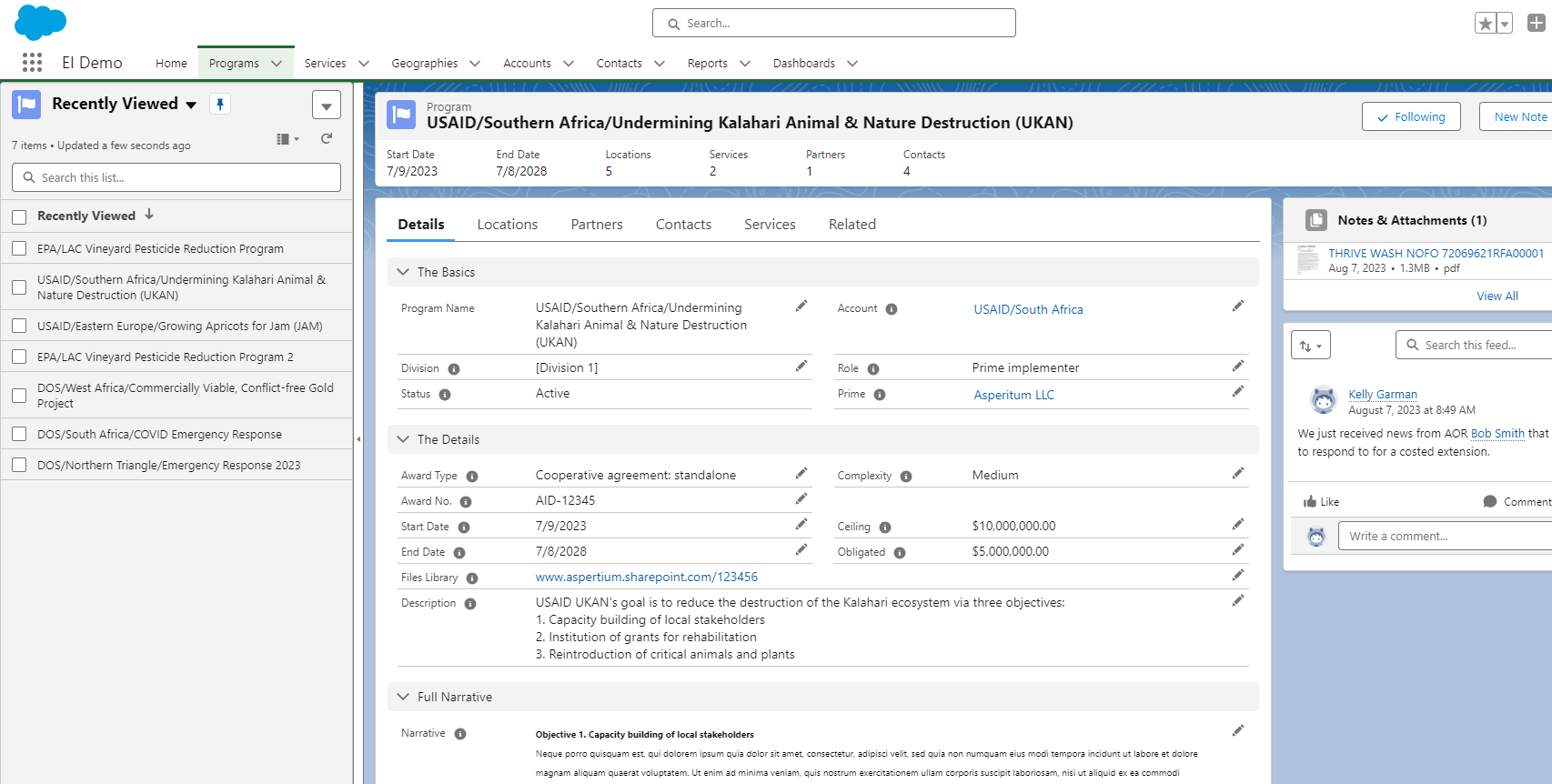Open the feed sort order dropdown

(1311, 345)
